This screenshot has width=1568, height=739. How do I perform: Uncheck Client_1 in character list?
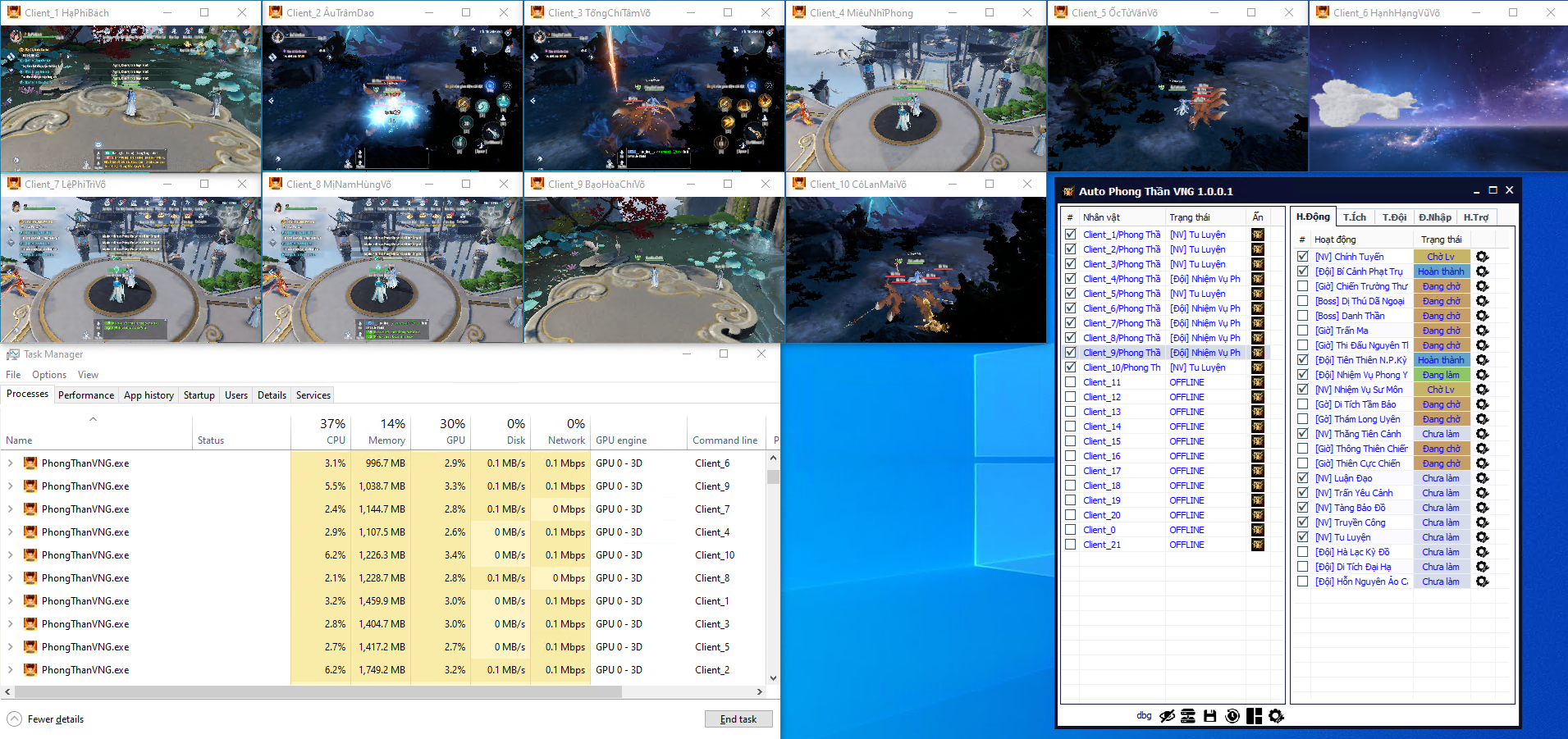[1071, 235]
